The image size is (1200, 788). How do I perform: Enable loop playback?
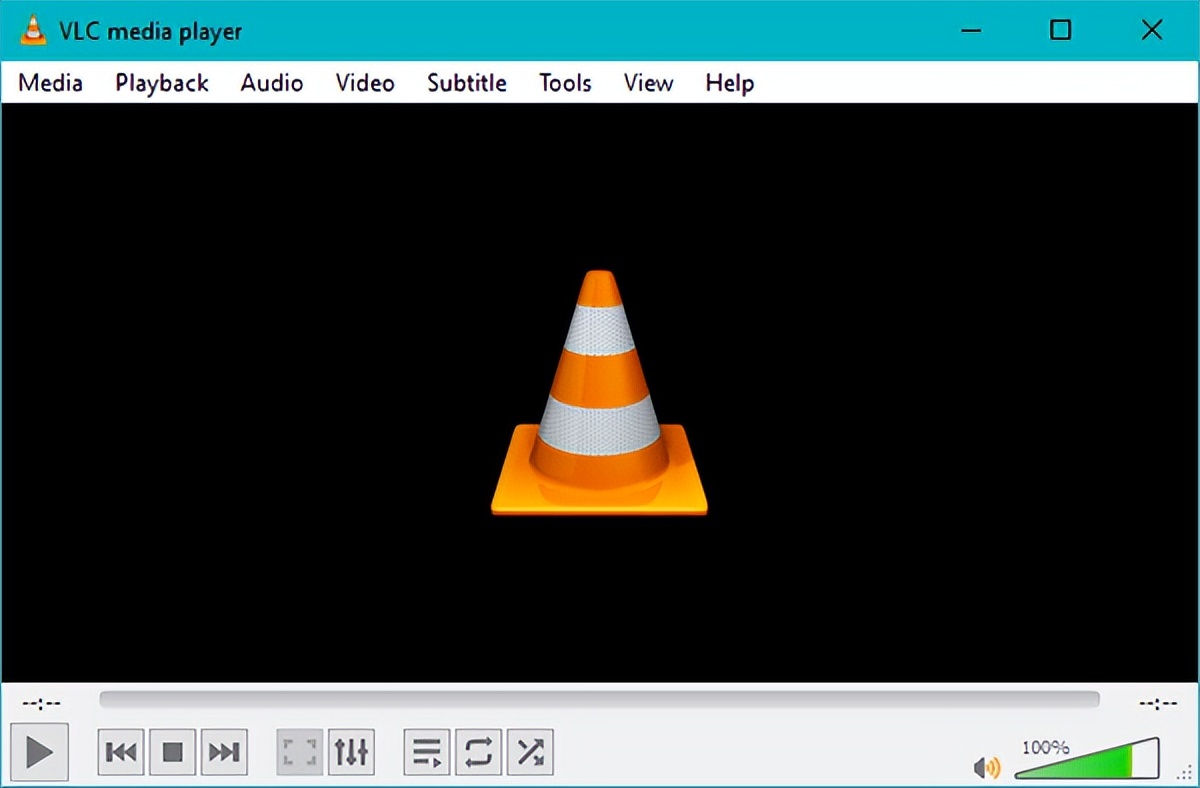[478, 751]
